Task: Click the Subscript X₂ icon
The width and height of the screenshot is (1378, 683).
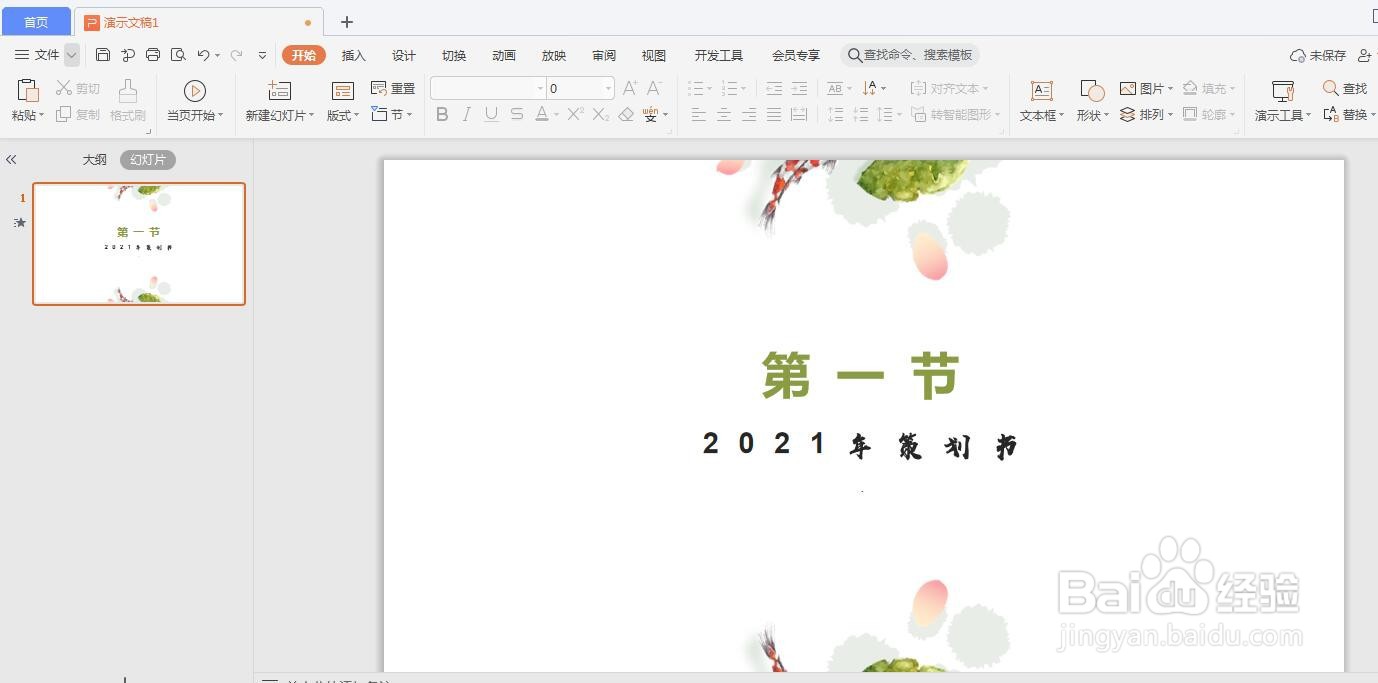Action: pyautogui.click(x=601, y=114)
